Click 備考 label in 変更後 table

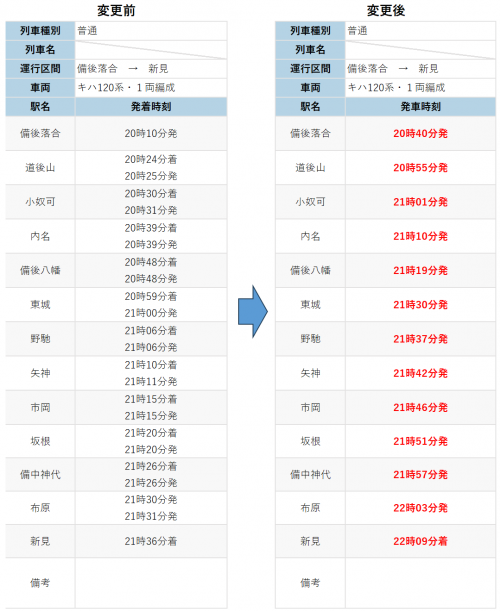(x=310, y=583)
